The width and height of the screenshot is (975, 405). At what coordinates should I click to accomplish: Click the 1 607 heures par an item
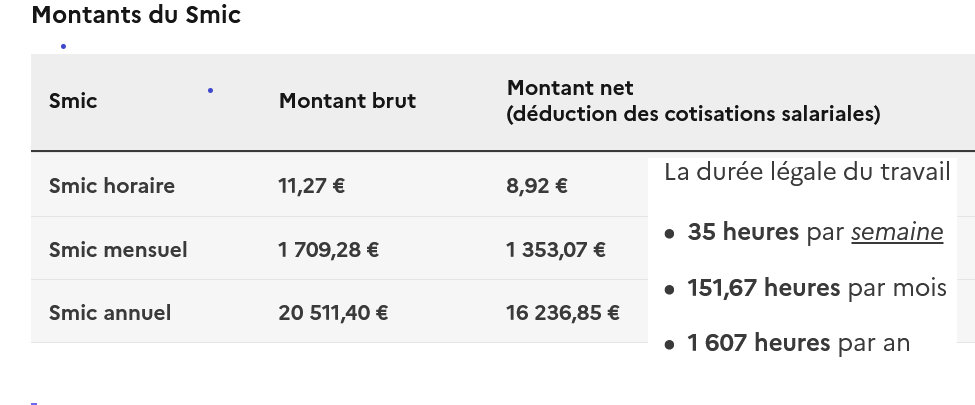coord(798,343)
